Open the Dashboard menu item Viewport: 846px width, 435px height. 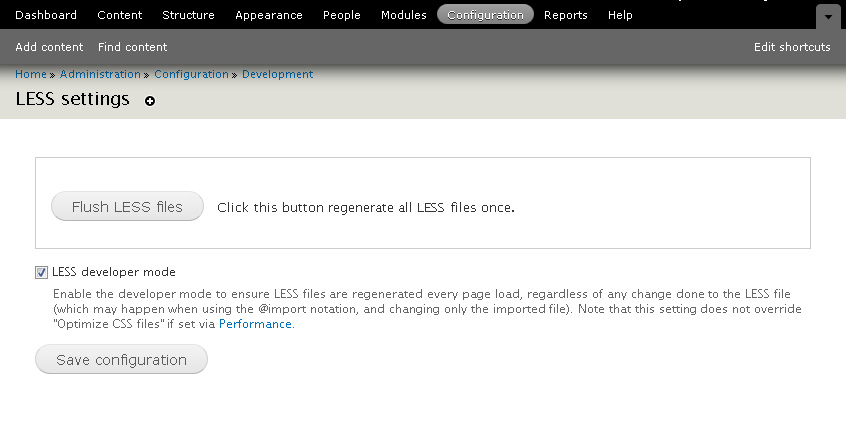tap(46, 15)
